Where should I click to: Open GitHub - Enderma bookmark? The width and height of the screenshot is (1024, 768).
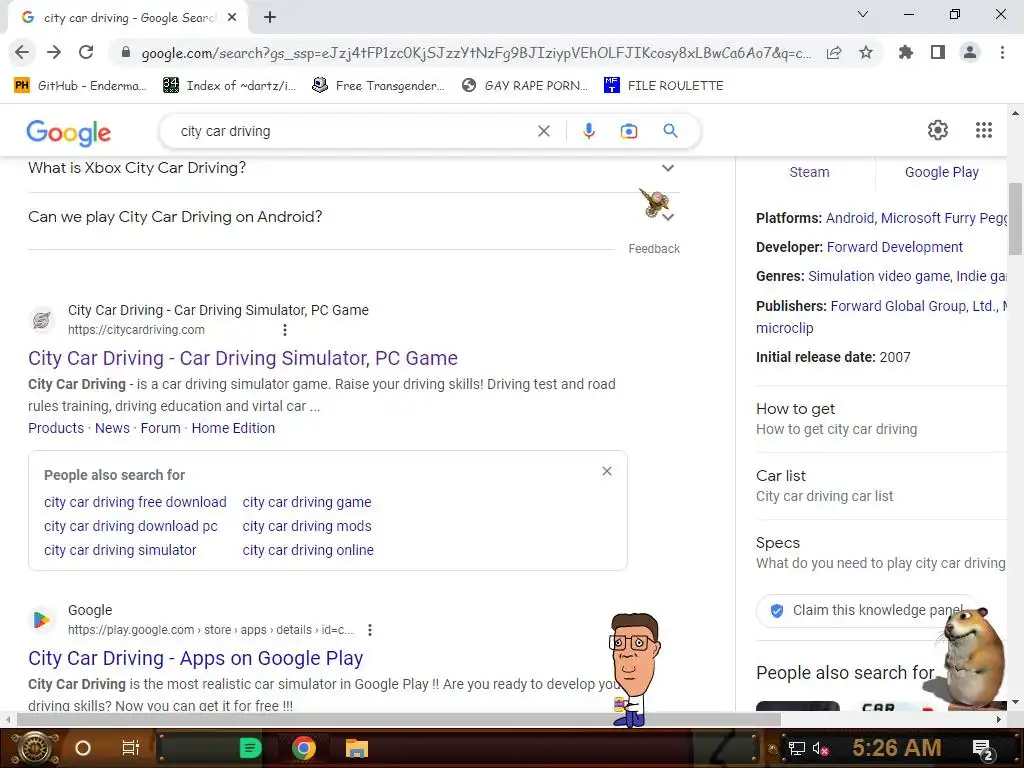coord(80,86)
